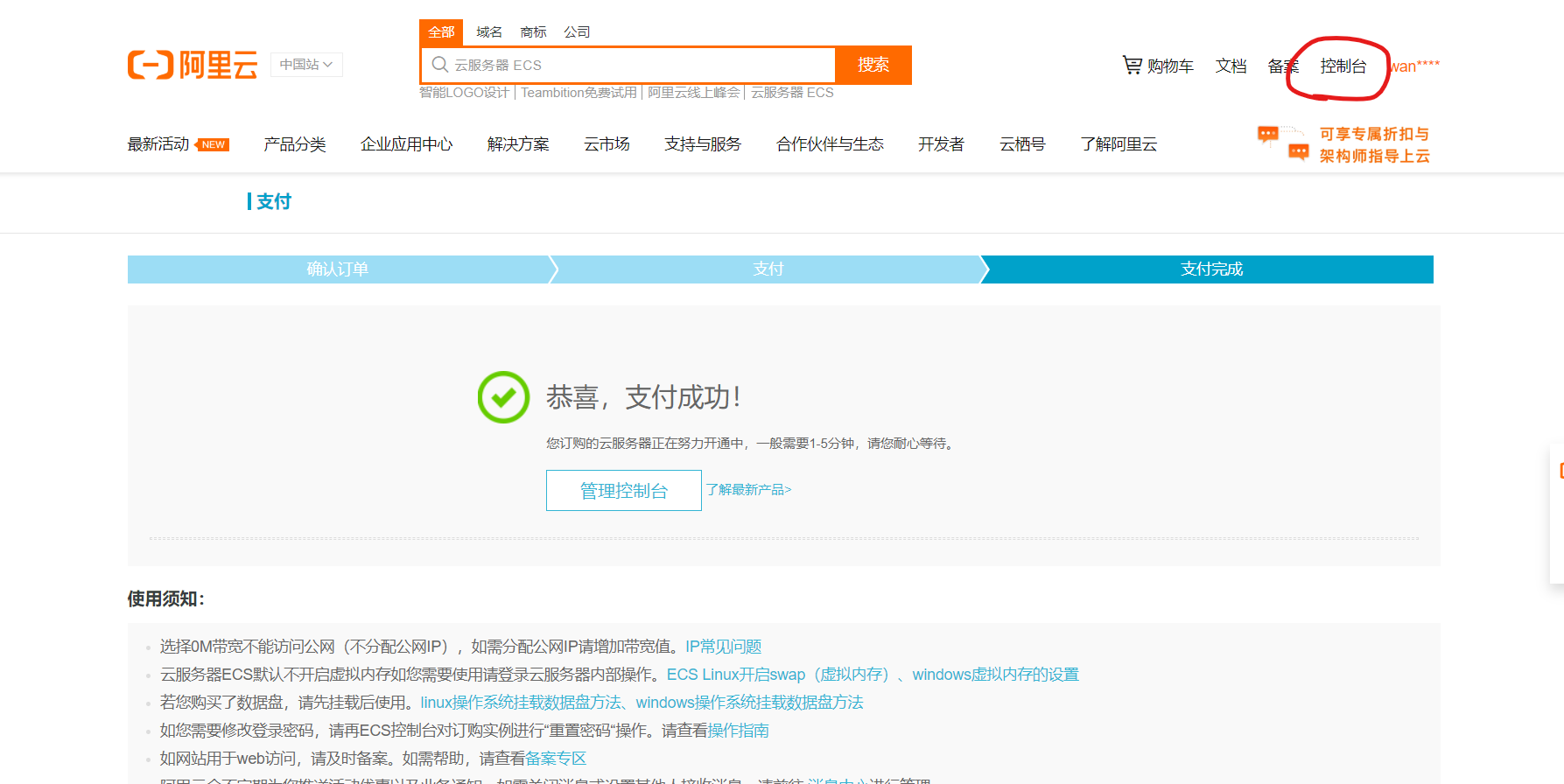1564x784 pixels.
Task: Click the 恭喜，支付成功! heading text
Action: coord(644,397)
